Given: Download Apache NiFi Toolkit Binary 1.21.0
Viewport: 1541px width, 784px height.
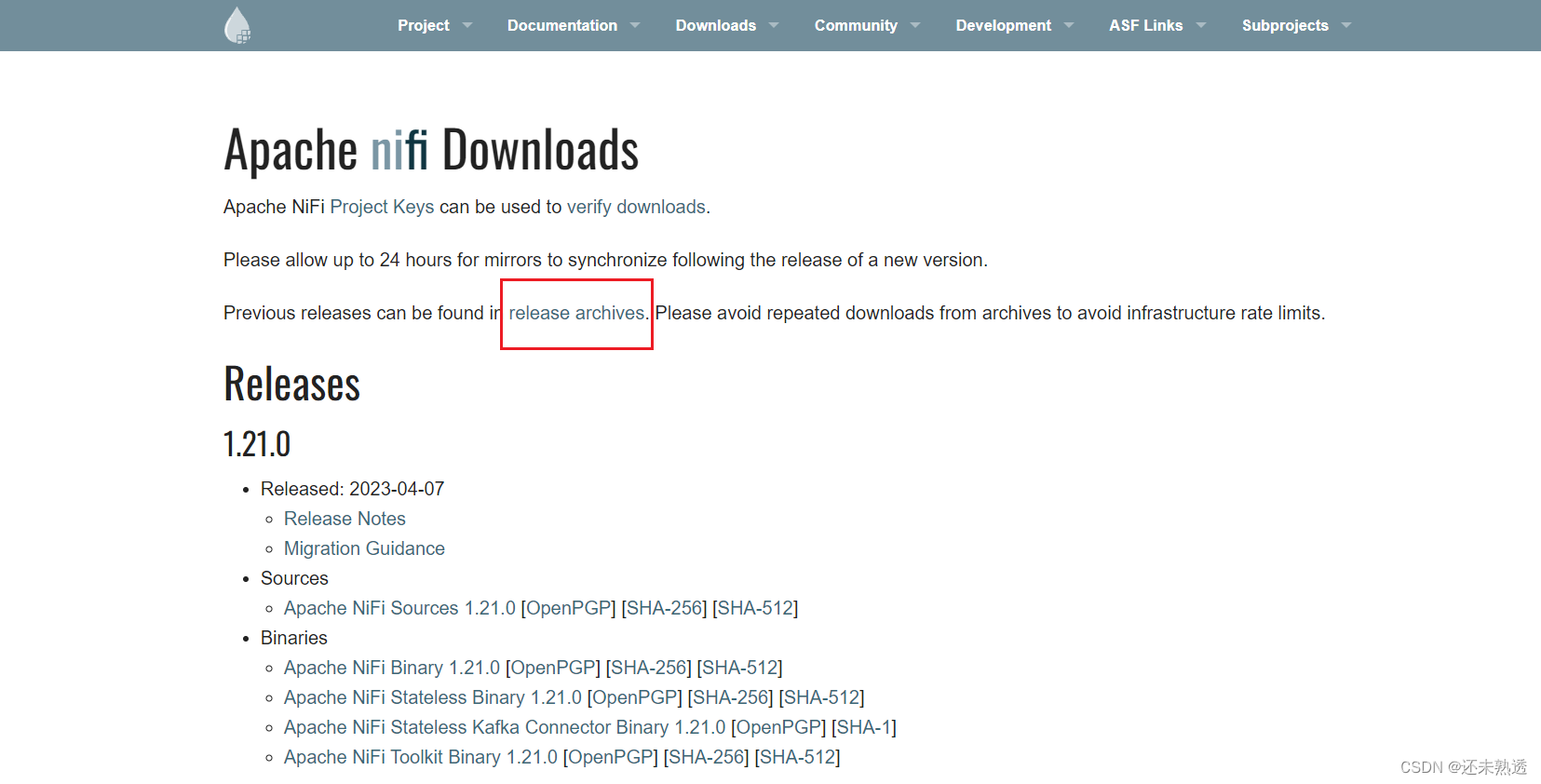Looking at the screenshot, I should (421, 757).
